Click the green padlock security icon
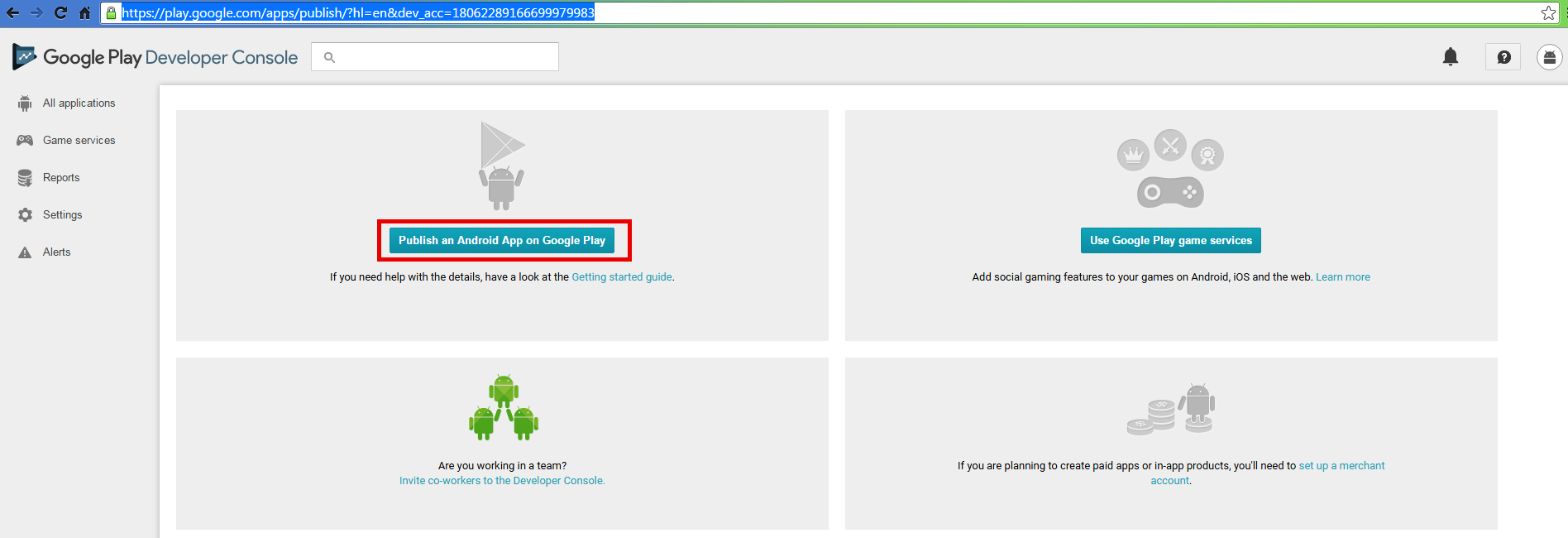The width and height of the screenshot is (1568, 538). [x=112, y=12]
